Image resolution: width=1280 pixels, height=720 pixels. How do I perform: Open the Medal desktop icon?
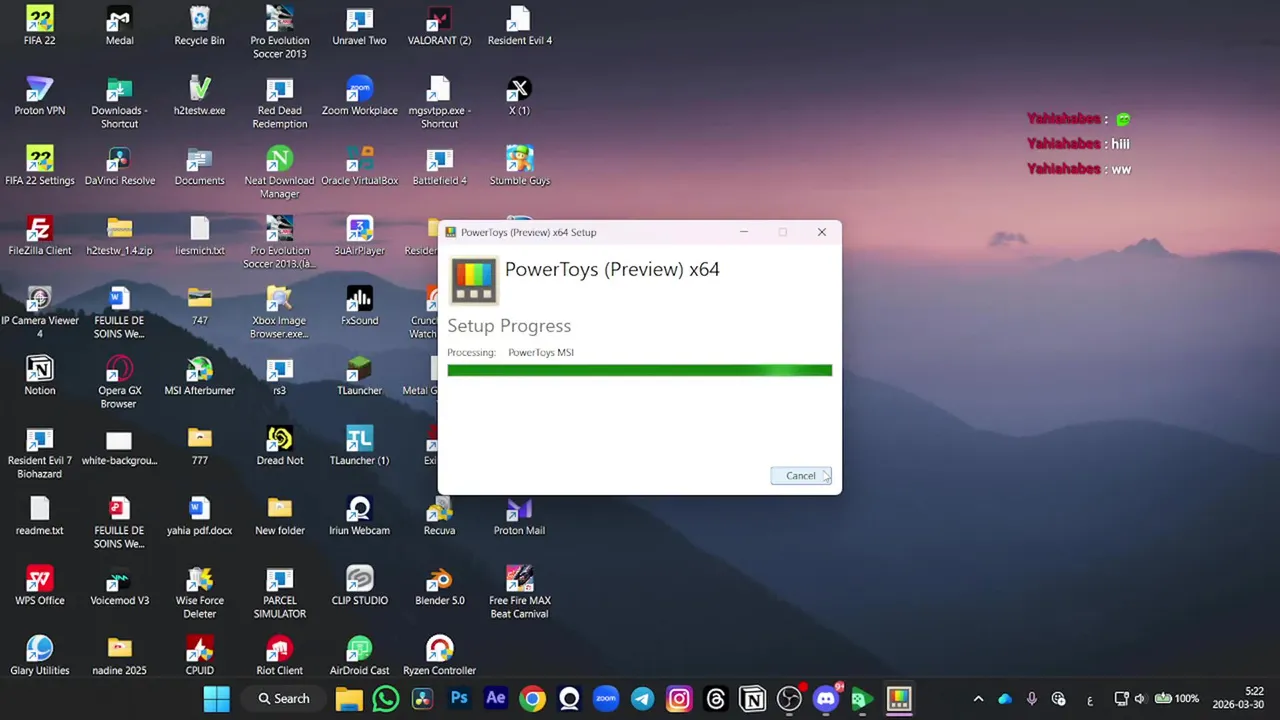point(120,25)
